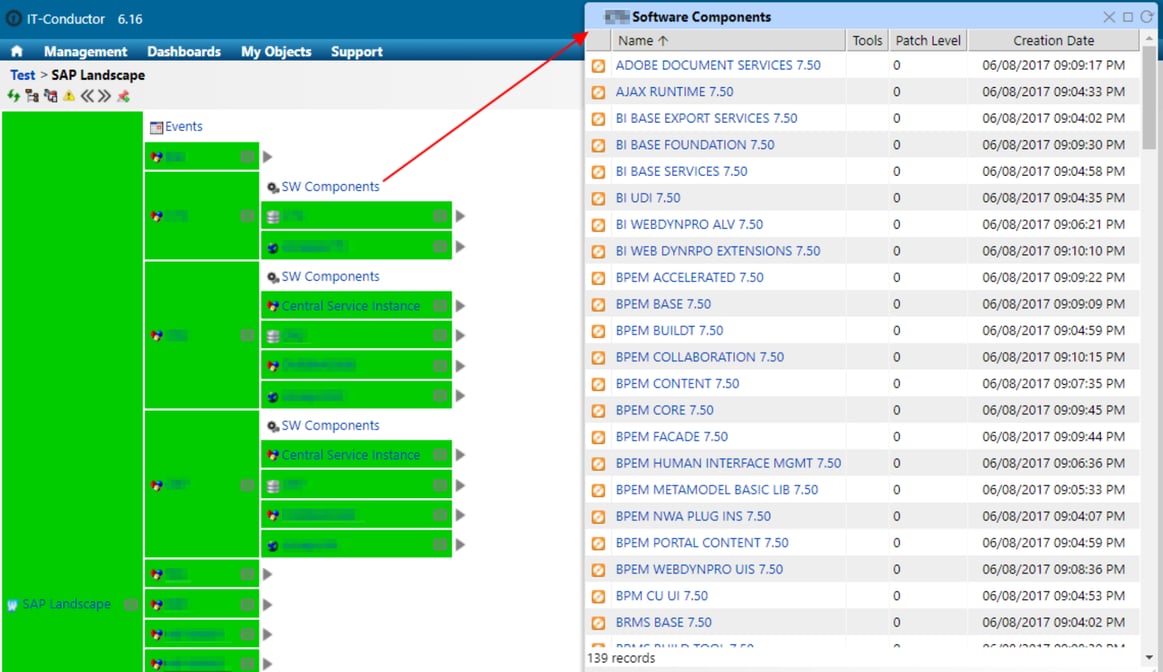Open ADOBE DOCUMENT SERVICES 7.50 link
This screenshot has width=1163, height=672.
pyautogui.click(x=718, y=65)
